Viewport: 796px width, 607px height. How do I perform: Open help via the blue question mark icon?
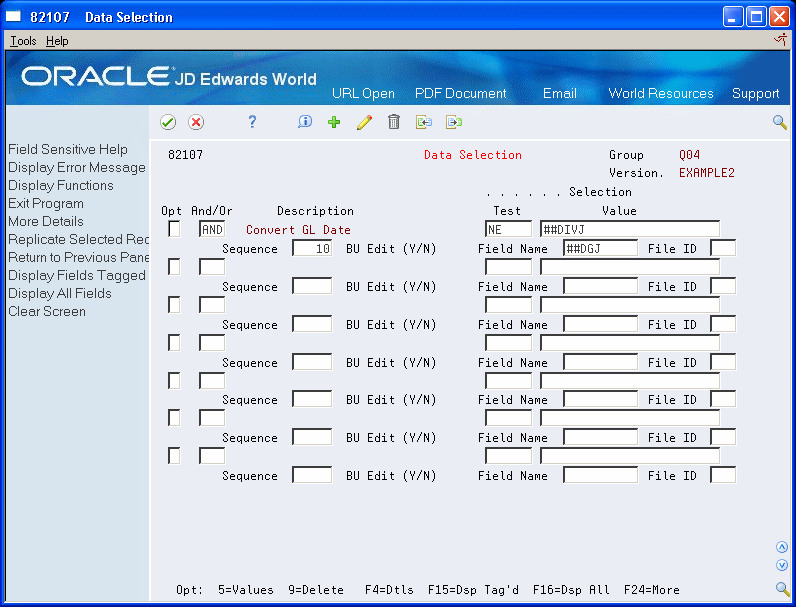click(x=252, y=122)
